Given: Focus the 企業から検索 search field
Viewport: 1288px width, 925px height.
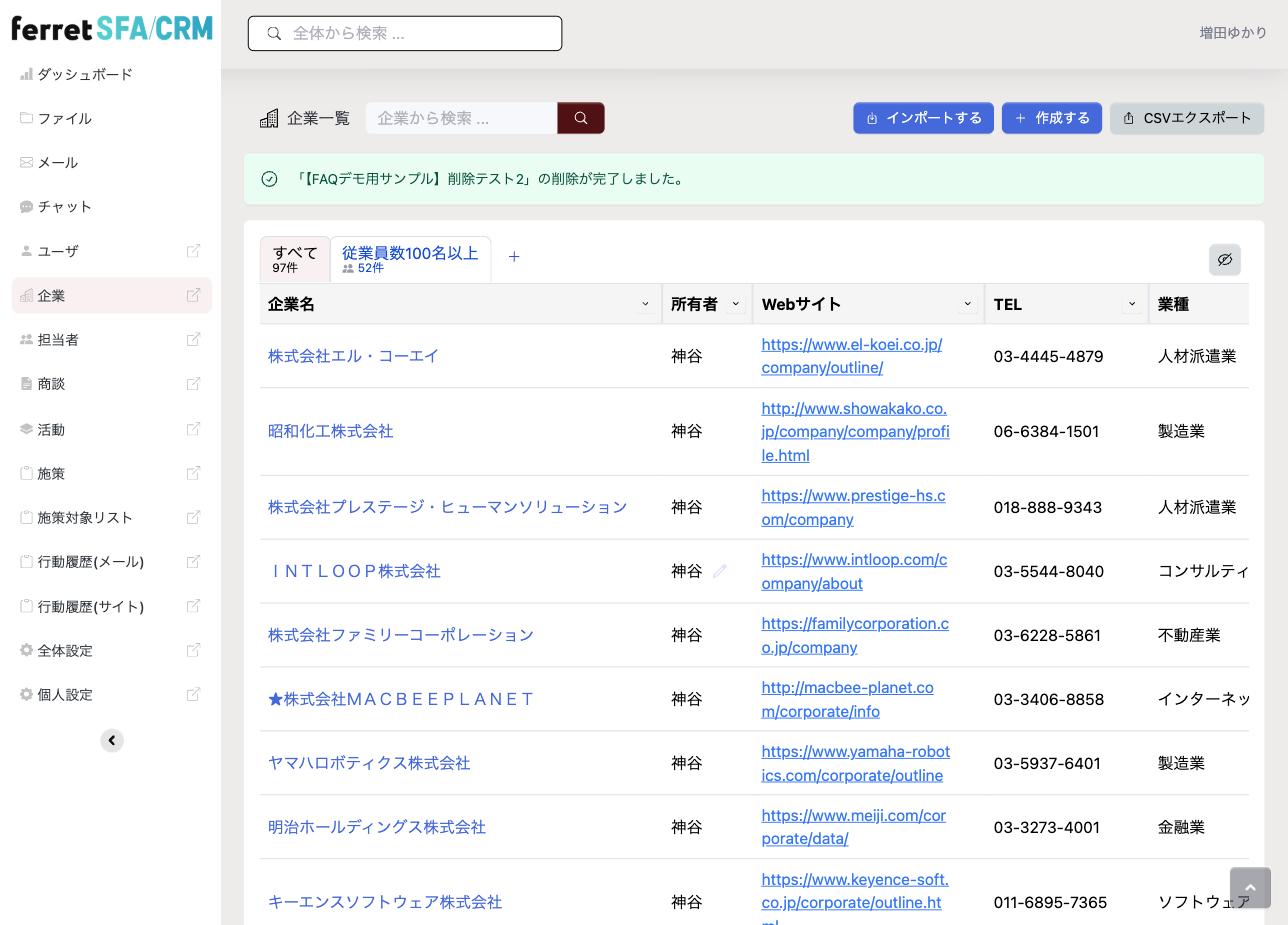Looking at the screenshot, I should pyautogui.click(x=461, y=118).
